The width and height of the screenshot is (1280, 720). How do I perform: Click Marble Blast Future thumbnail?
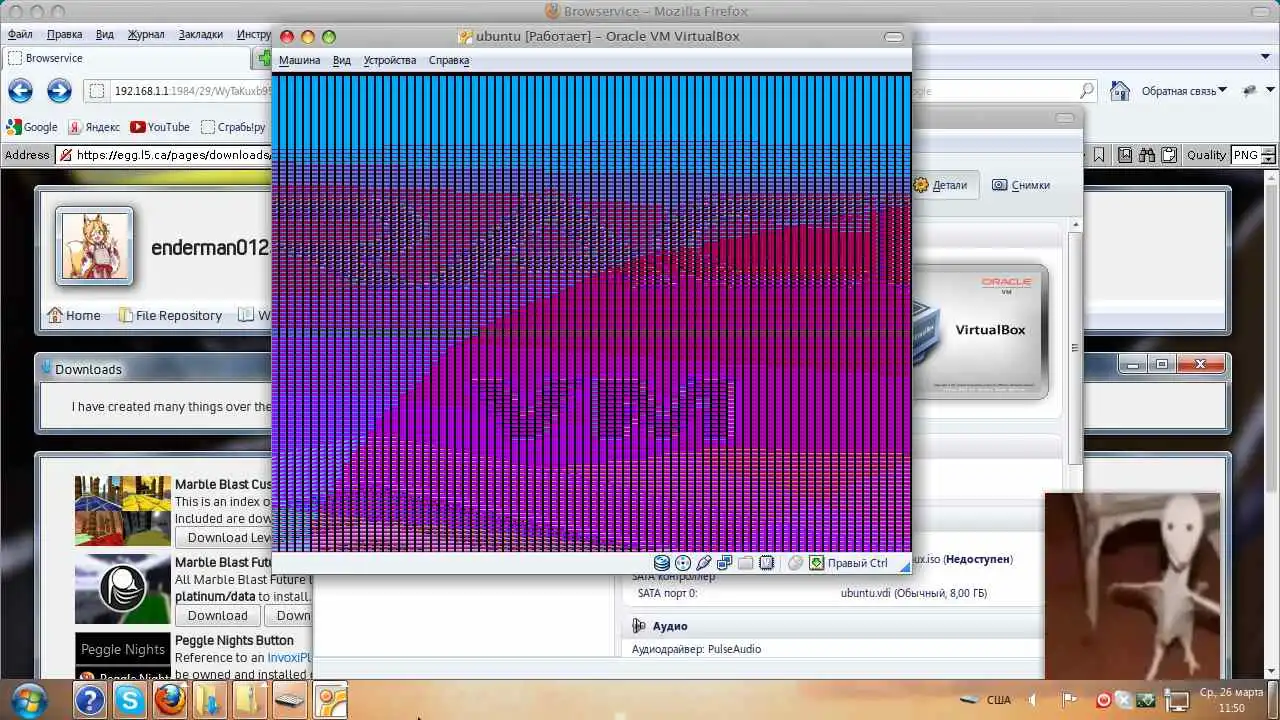[123, 589]
